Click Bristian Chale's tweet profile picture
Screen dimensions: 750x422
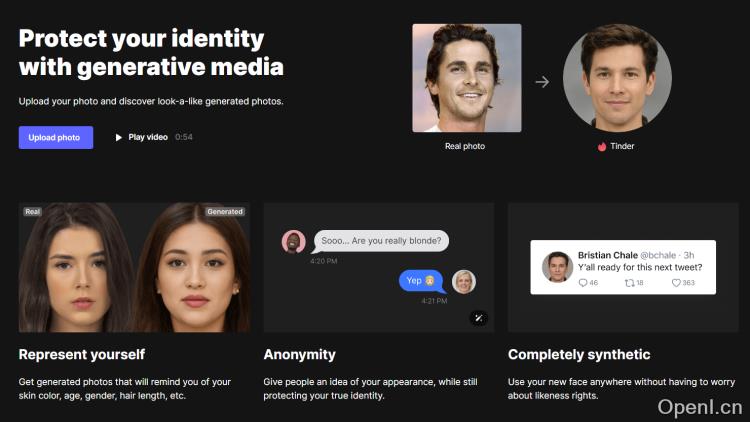coord(557,267)
